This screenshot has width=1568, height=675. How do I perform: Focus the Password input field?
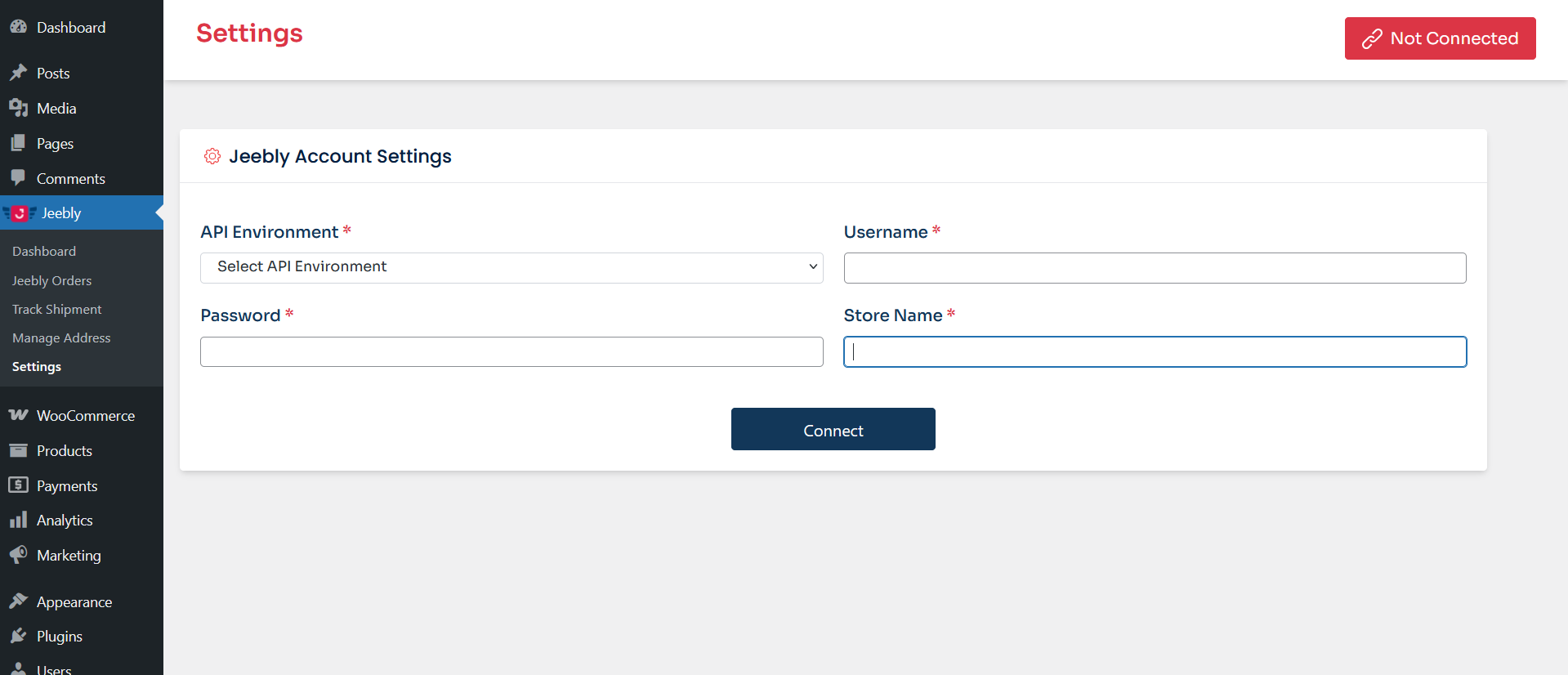tap(511, 351)
